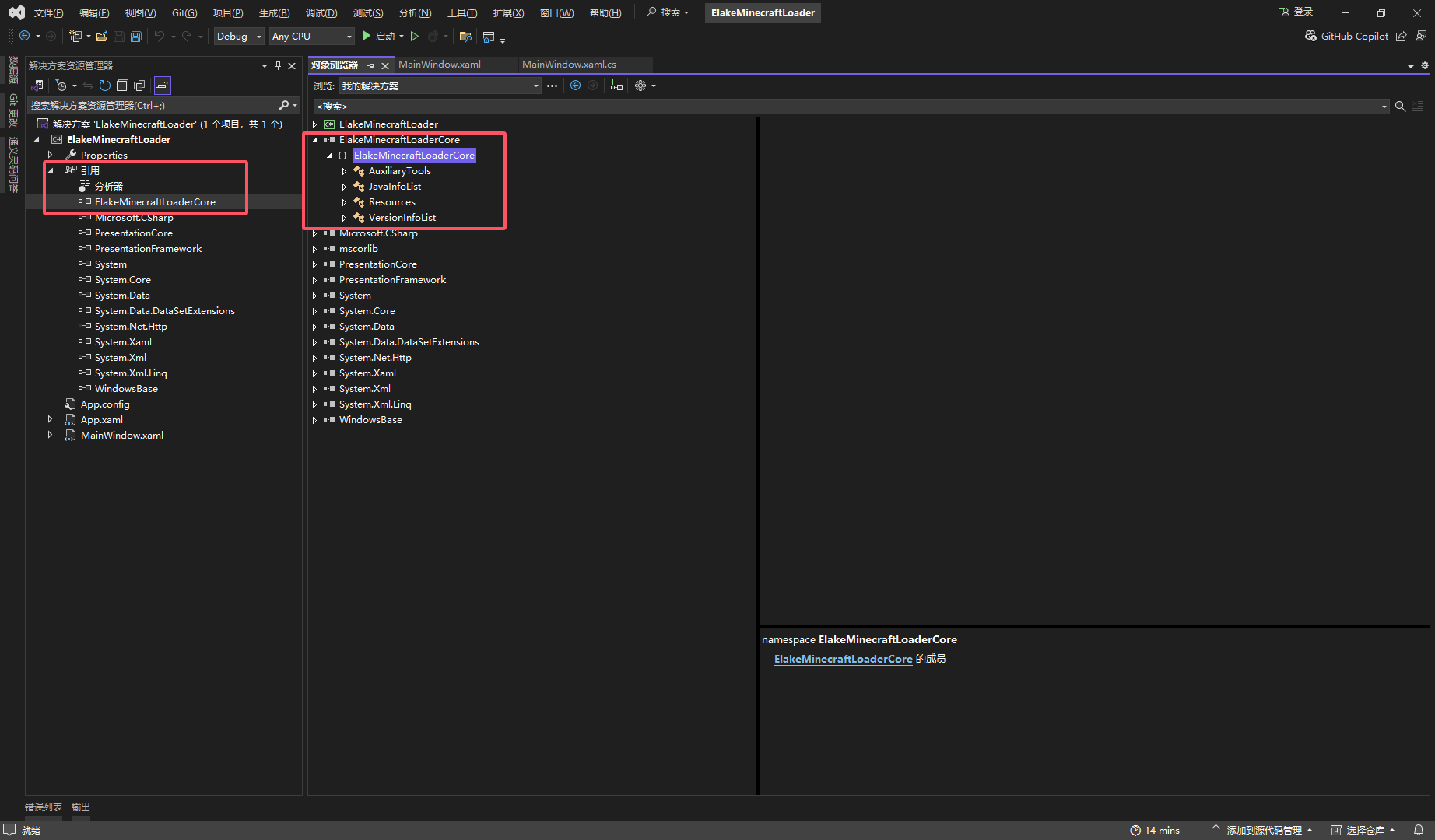Select VersionInfoList in object browser
This screenshot has height=840, width=1435.
pyautogui.click(x=402, y=217)
